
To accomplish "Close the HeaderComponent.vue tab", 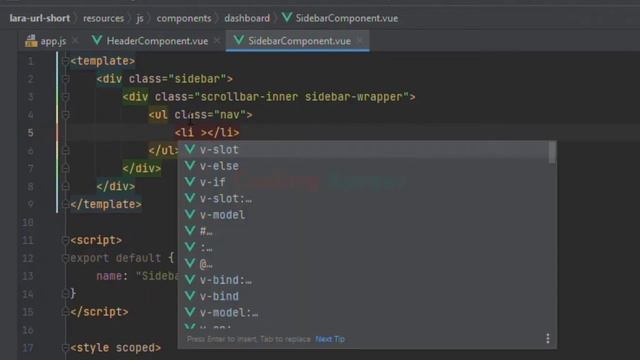I will [x=217, y=41].
